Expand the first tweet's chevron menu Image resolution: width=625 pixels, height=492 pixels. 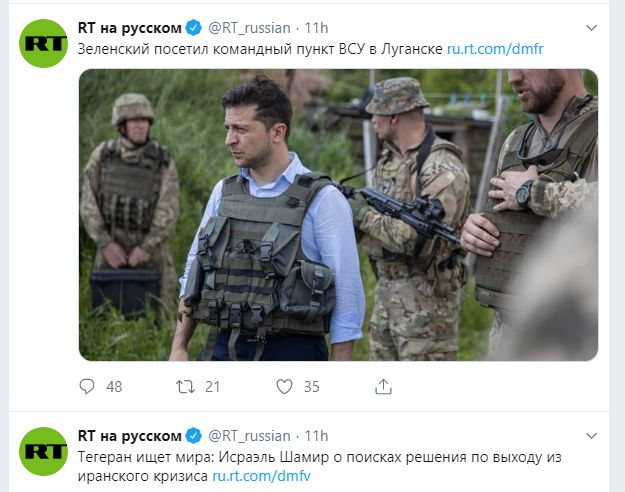coord(591,28)
